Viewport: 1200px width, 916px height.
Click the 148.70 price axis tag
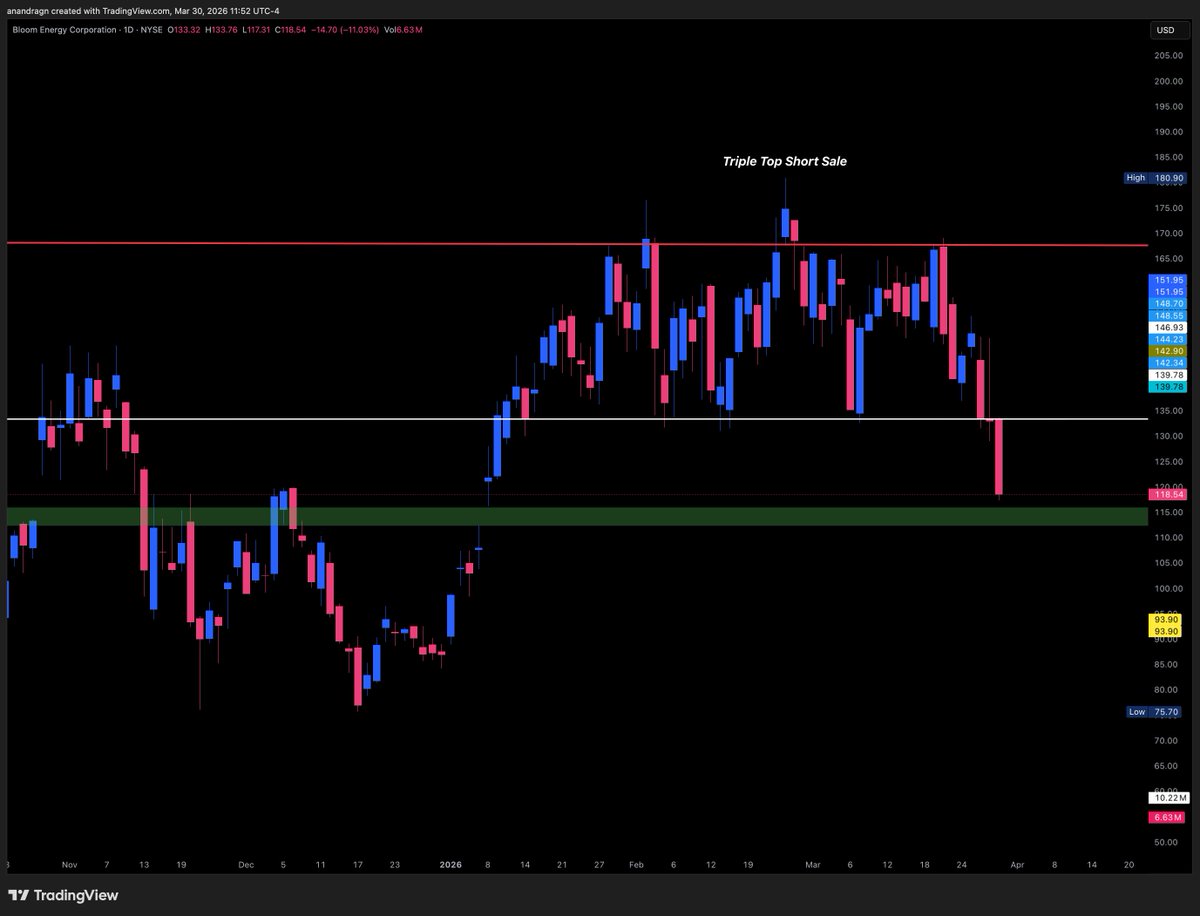[1168, 303]
